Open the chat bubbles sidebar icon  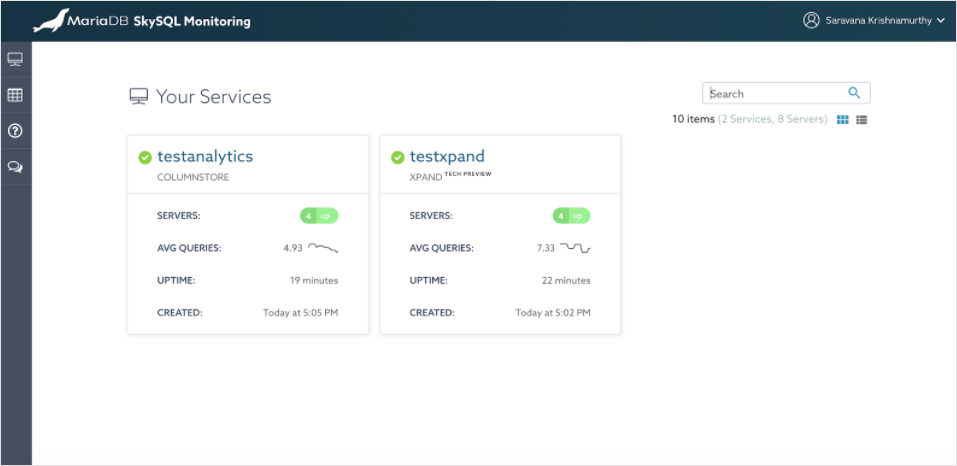15,167
